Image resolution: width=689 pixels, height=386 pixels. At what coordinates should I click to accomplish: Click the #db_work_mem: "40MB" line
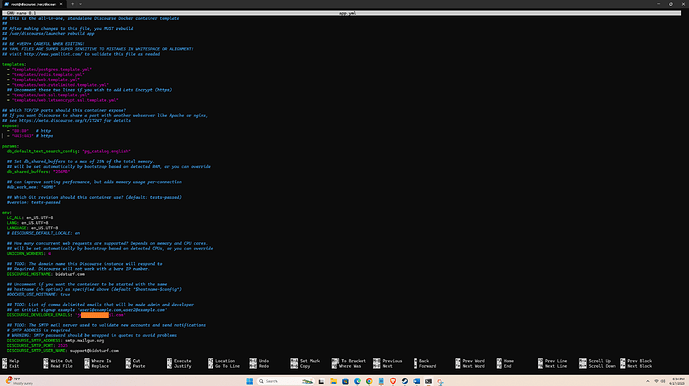pos(31,187)
